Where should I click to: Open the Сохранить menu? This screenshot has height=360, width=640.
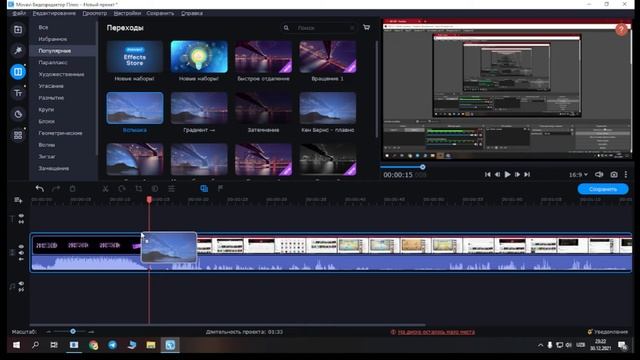pos(160,13)
